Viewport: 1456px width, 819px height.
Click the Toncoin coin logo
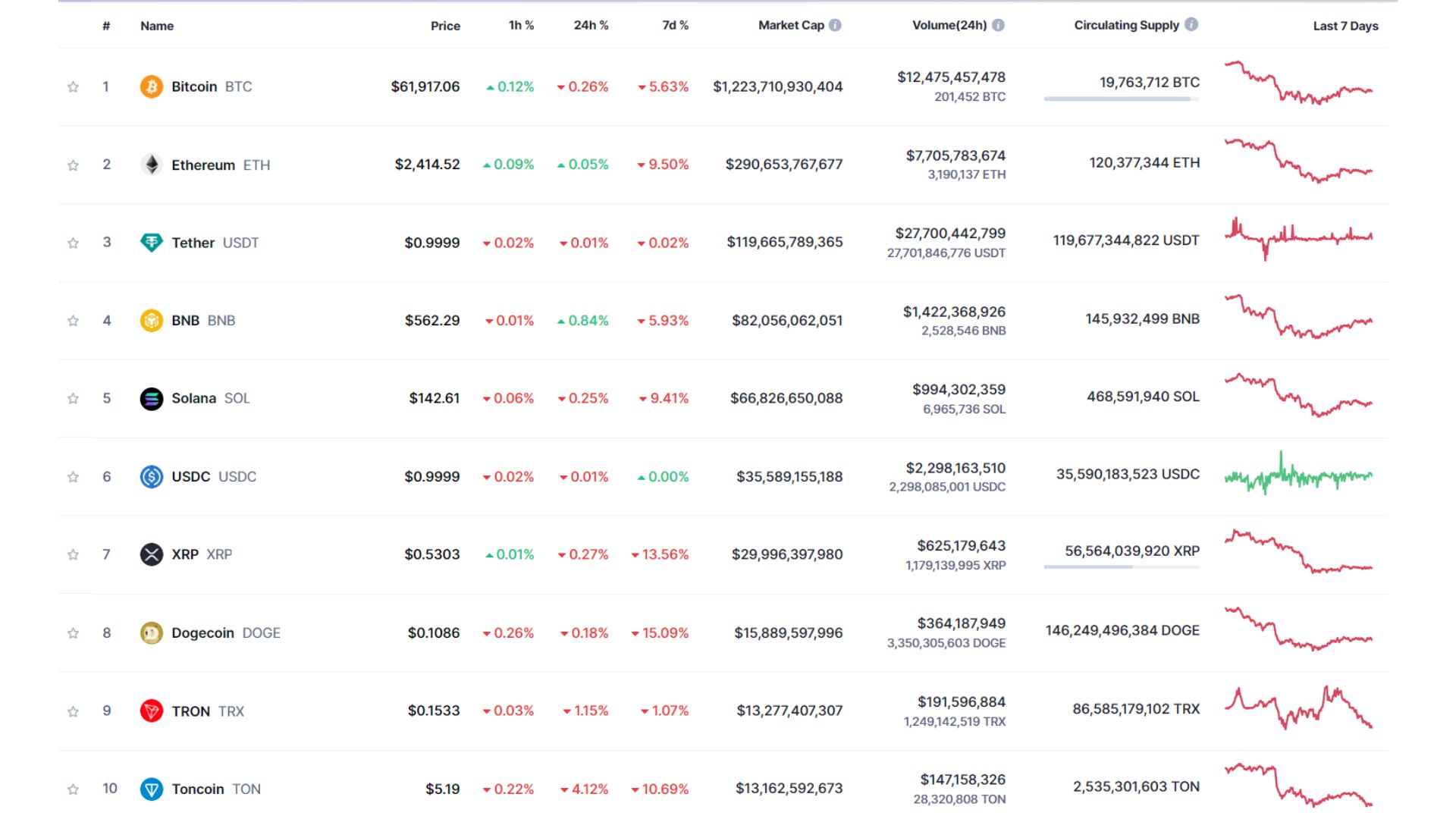(152, 789)
